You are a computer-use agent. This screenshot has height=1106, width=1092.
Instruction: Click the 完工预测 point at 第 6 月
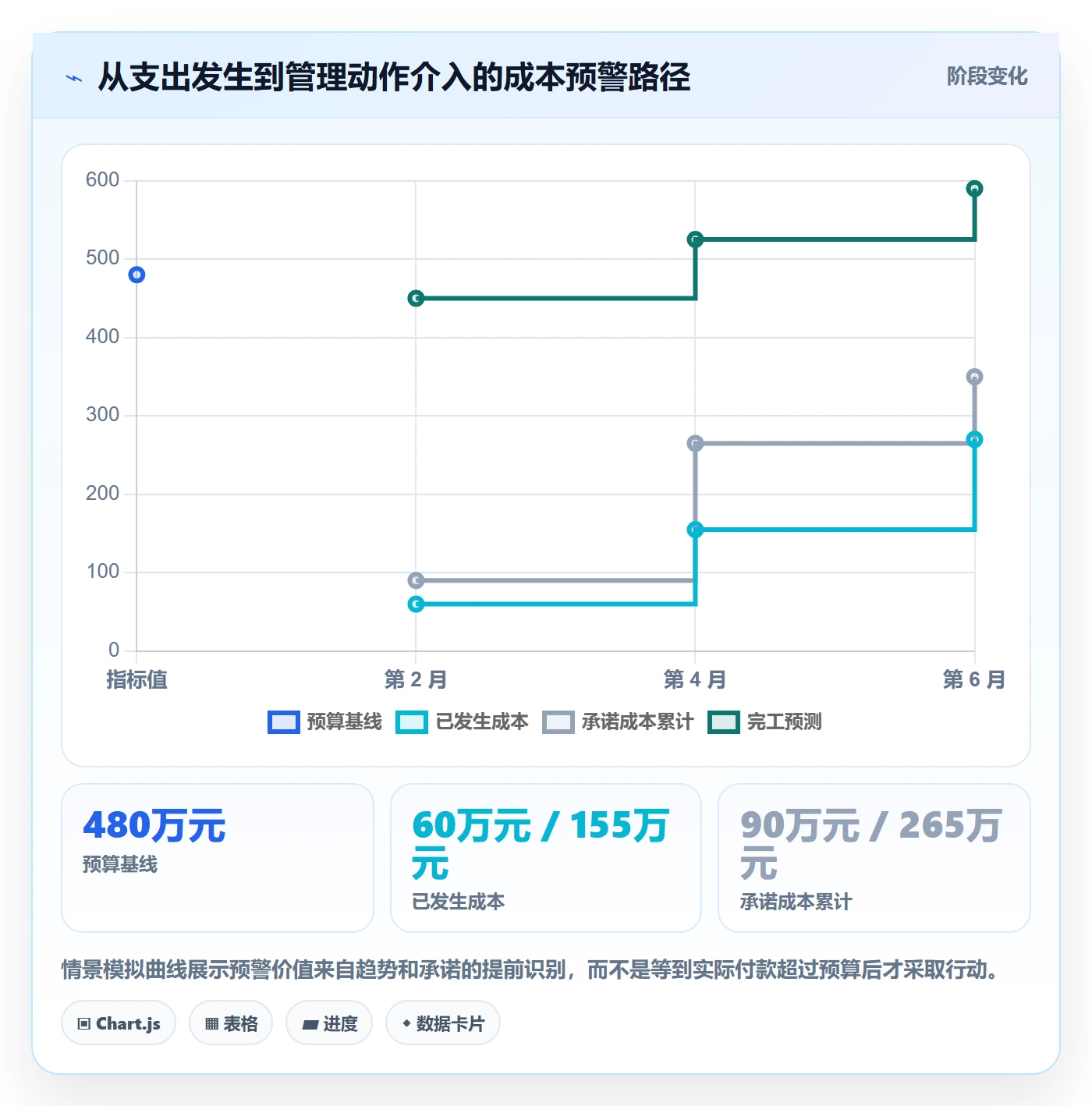click(x=974, y=189)
